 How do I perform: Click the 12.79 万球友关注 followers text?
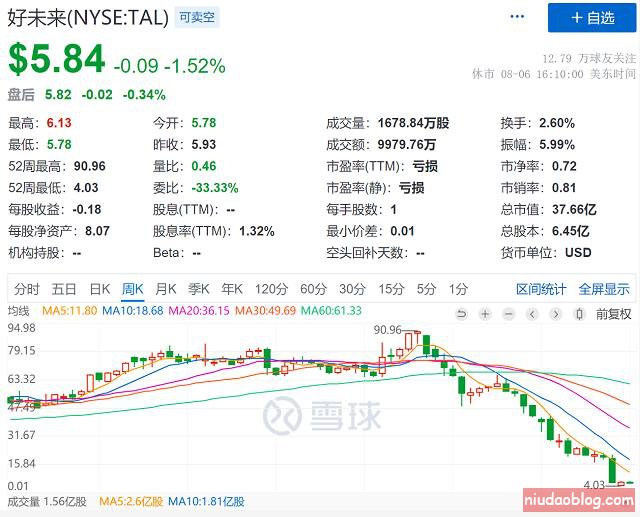[589, 59]
